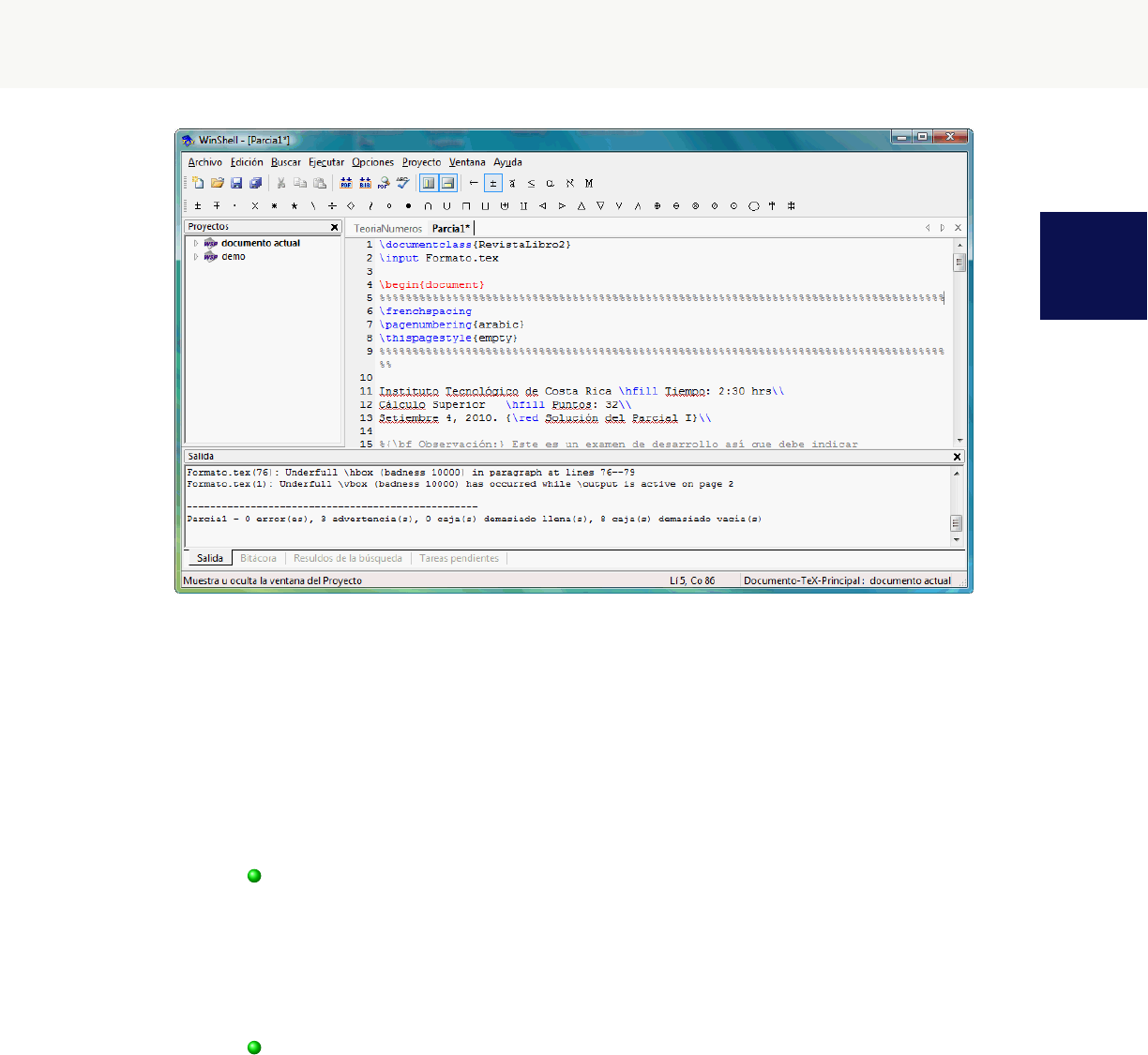The width and height of the screenshot is (1148, 1055).
Task: Run the ABC spell check icon
Action: [402, 183]
